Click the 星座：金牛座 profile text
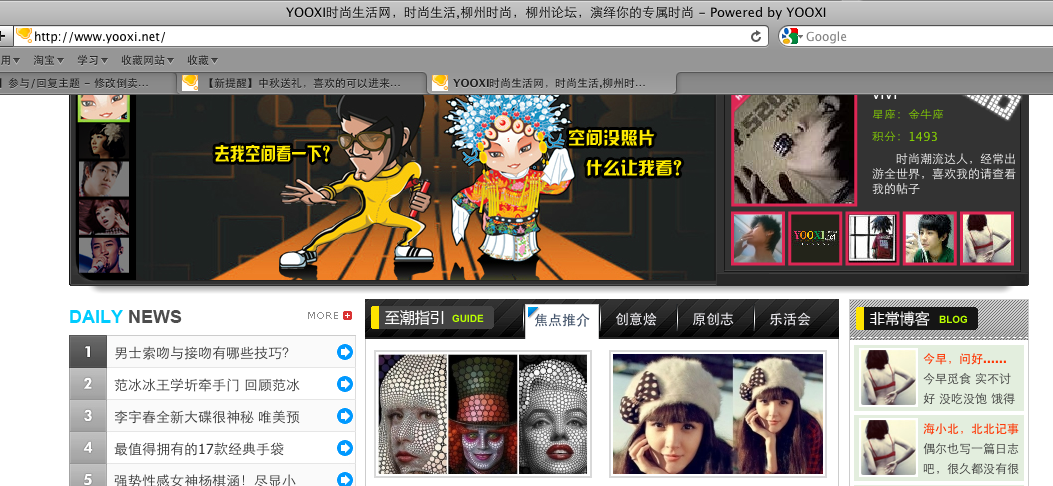 click(x=907, y=114)
